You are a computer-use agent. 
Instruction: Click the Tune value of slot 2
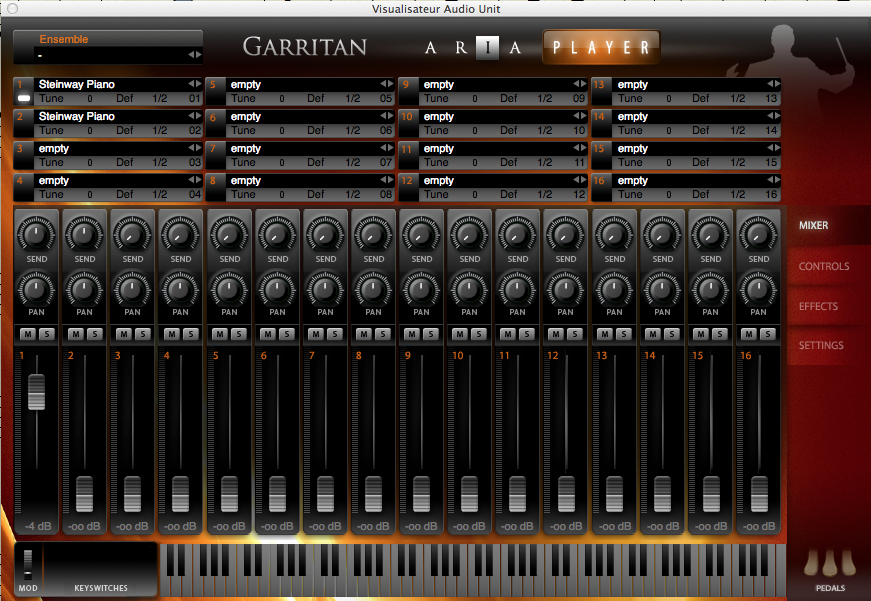[89, 131]
